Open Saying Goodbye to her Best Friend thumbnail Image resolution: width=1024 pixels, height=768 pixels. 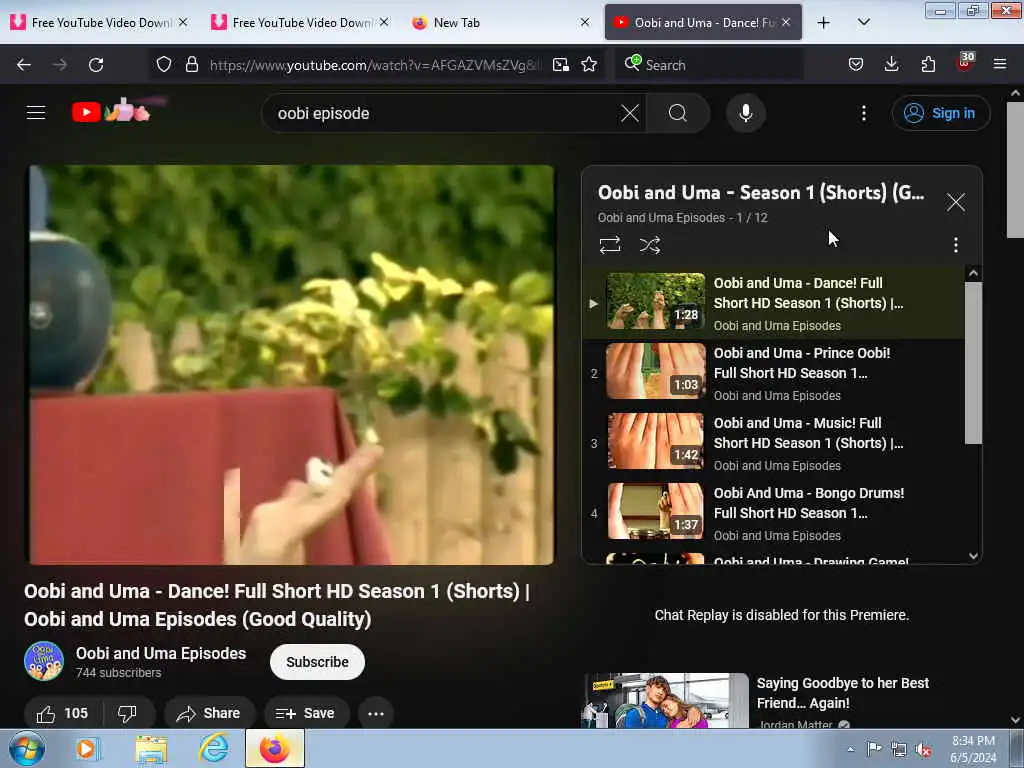pos(665,701)
